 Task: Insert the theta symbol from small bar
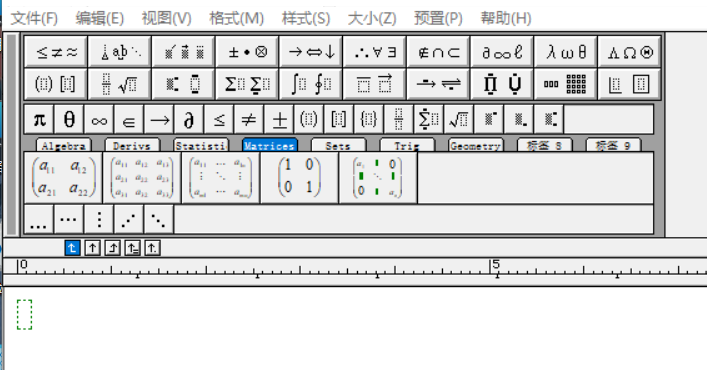(x=69, y=119)
